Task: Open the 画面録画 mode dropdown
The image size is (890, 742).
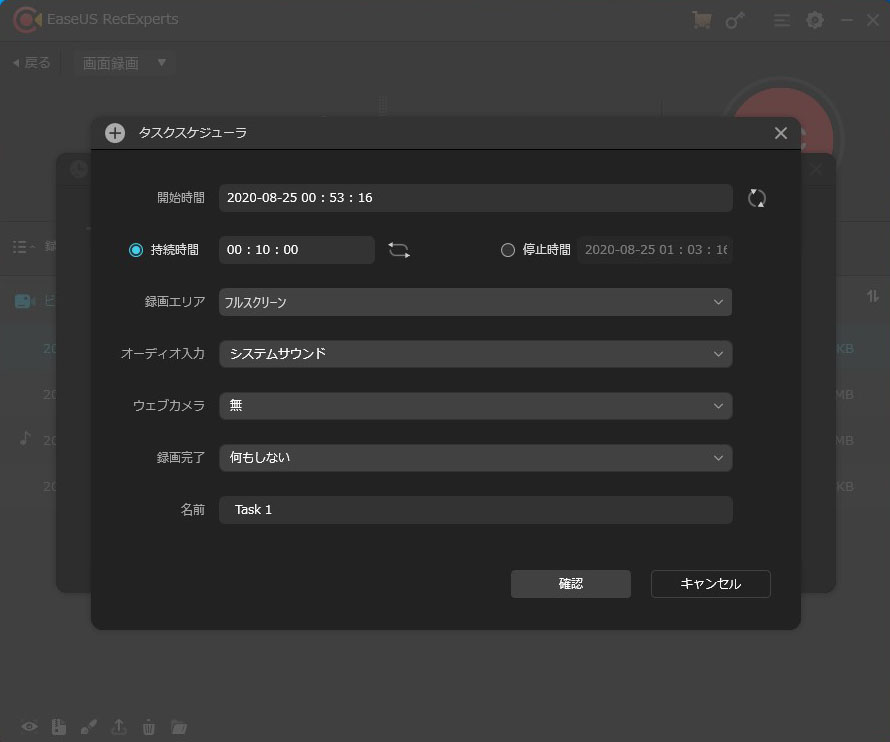Action: click(124, 63)
